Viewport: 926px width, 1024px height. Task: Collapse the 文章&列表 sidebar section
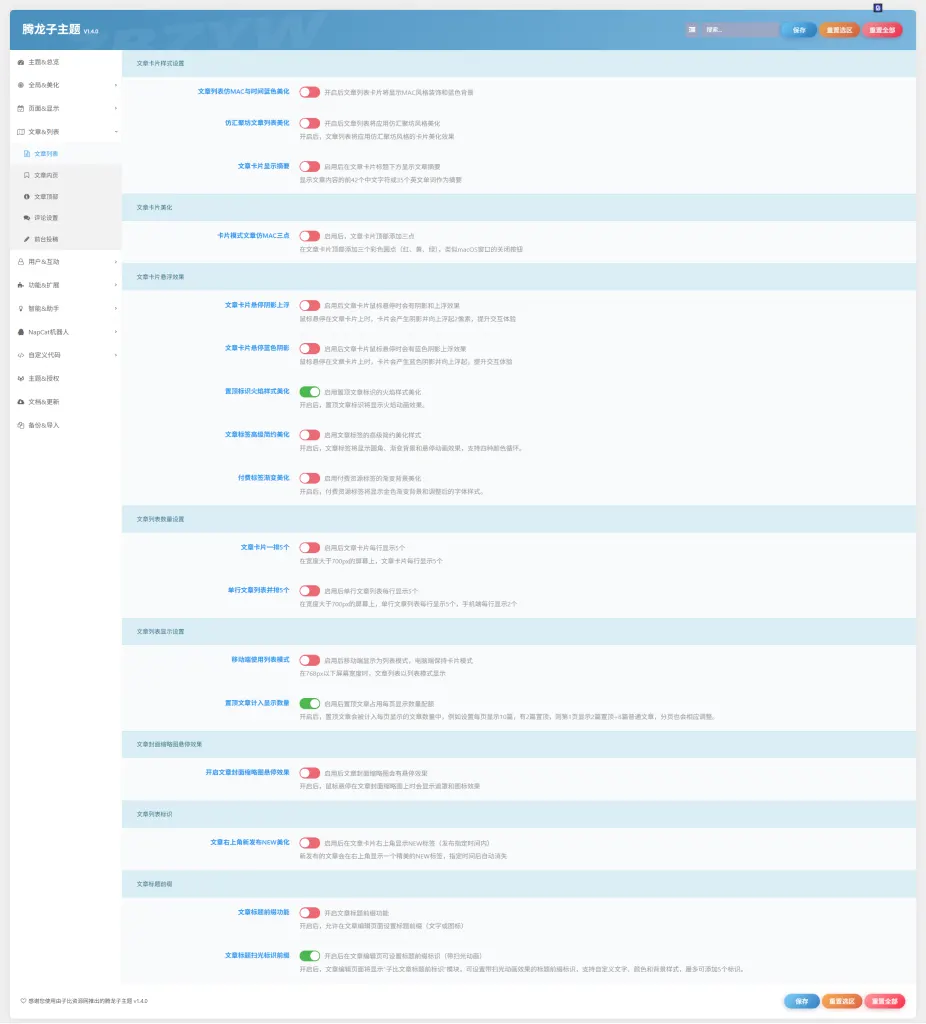(x=66, y=132)
